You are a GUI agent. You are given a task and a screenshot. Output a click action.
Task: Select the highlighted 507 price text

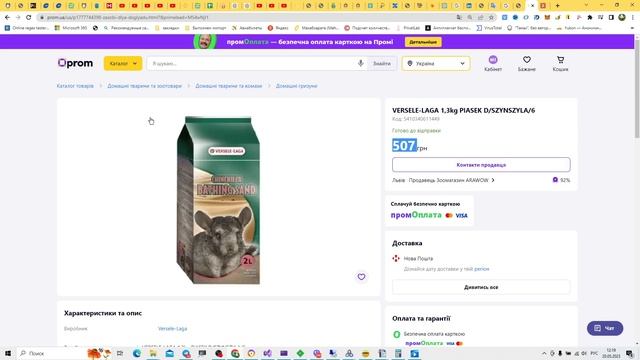404,145
